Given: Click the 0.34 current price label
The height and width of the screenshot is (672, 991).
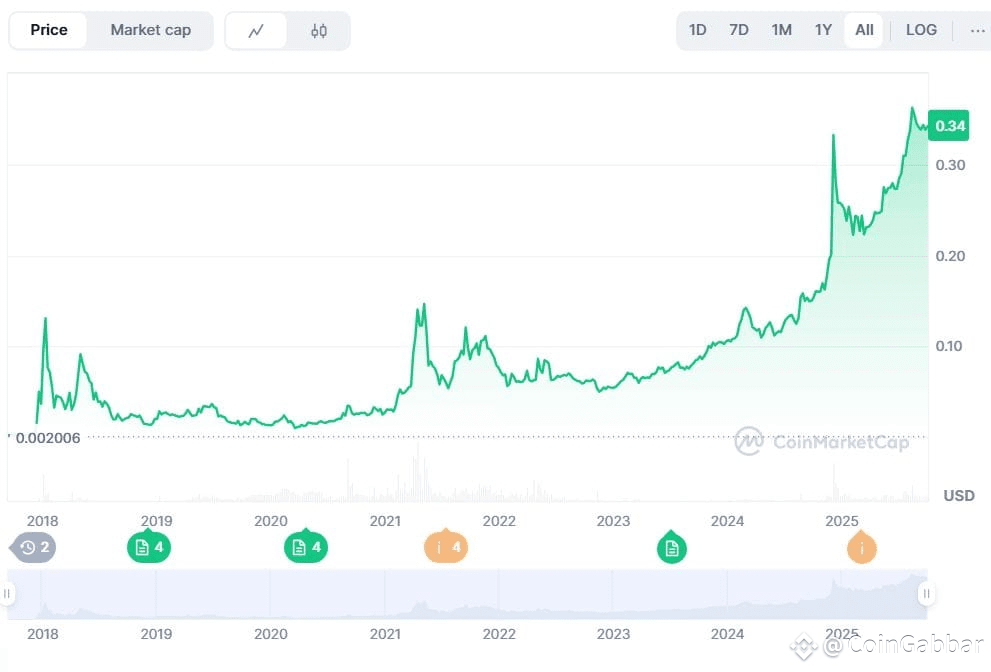Looking at the screenshot, I should point(949,126).
